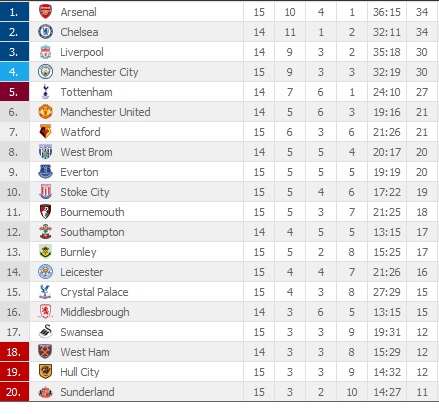Click the Manchester City crest icon
Screen dimensions: 439x414
45,72
